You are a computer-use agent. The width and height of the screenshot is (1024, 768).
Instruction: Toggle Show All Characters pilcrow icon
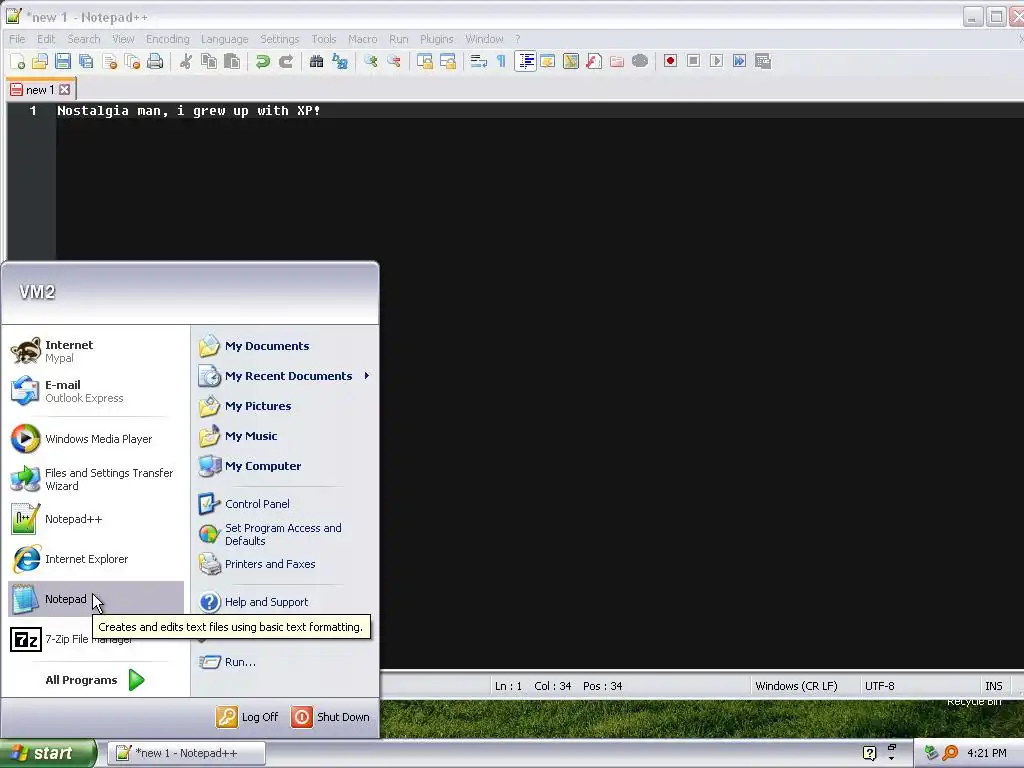point(501,61)
